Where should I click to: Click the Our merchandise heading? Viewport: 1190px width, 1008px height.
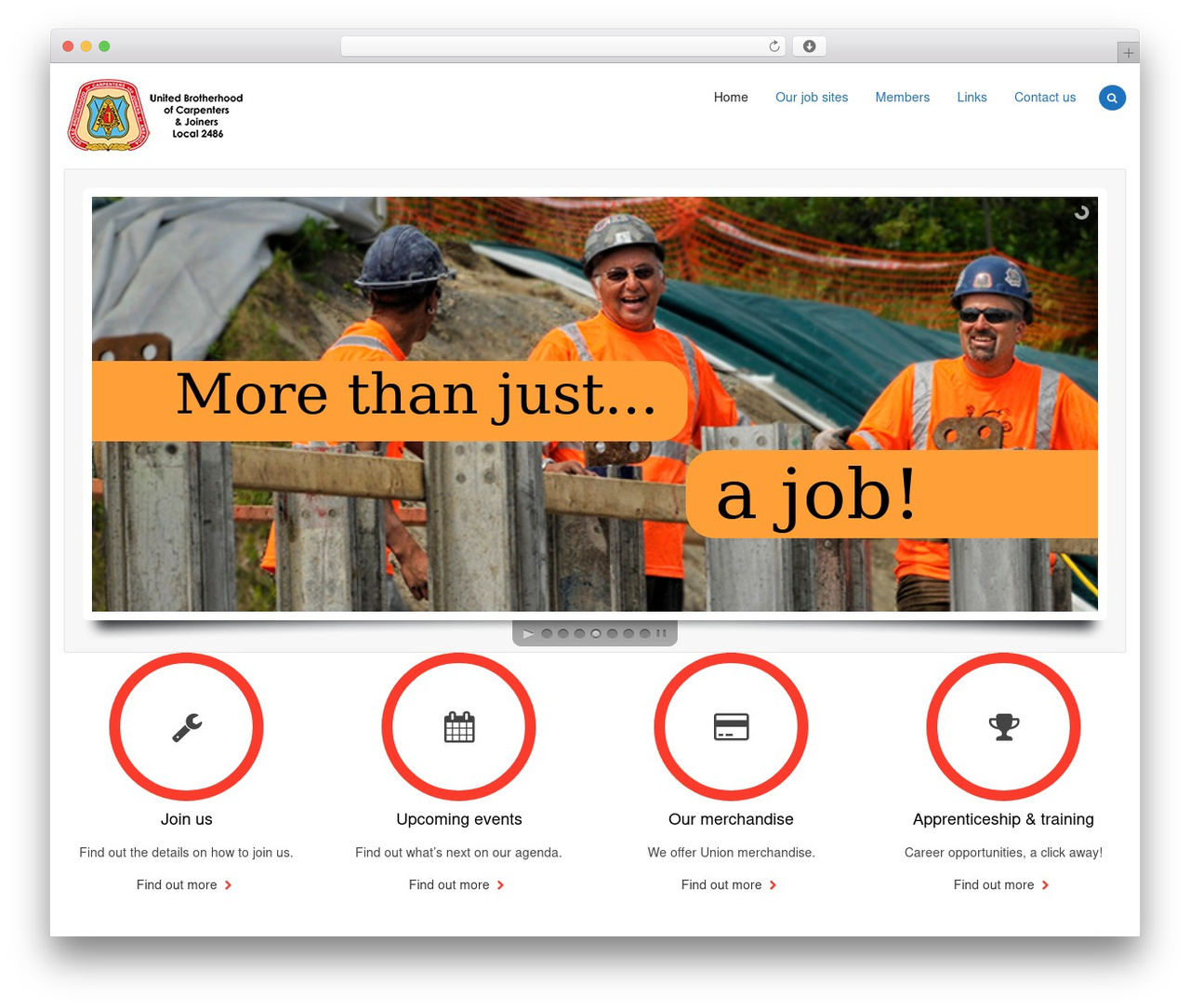point(731,819)
